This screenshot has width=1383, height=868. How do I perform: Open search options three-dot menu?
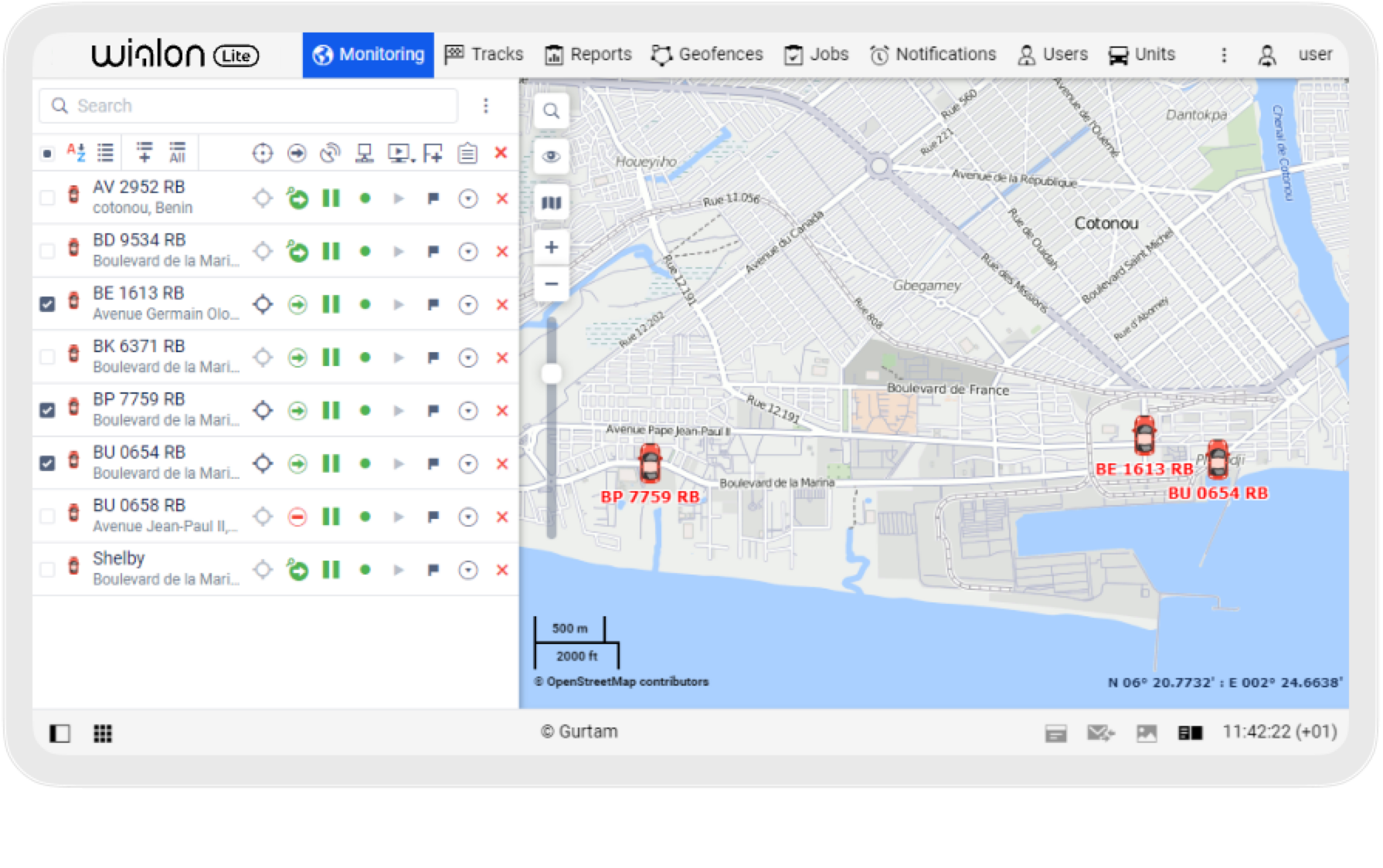(x=486, y=106)
